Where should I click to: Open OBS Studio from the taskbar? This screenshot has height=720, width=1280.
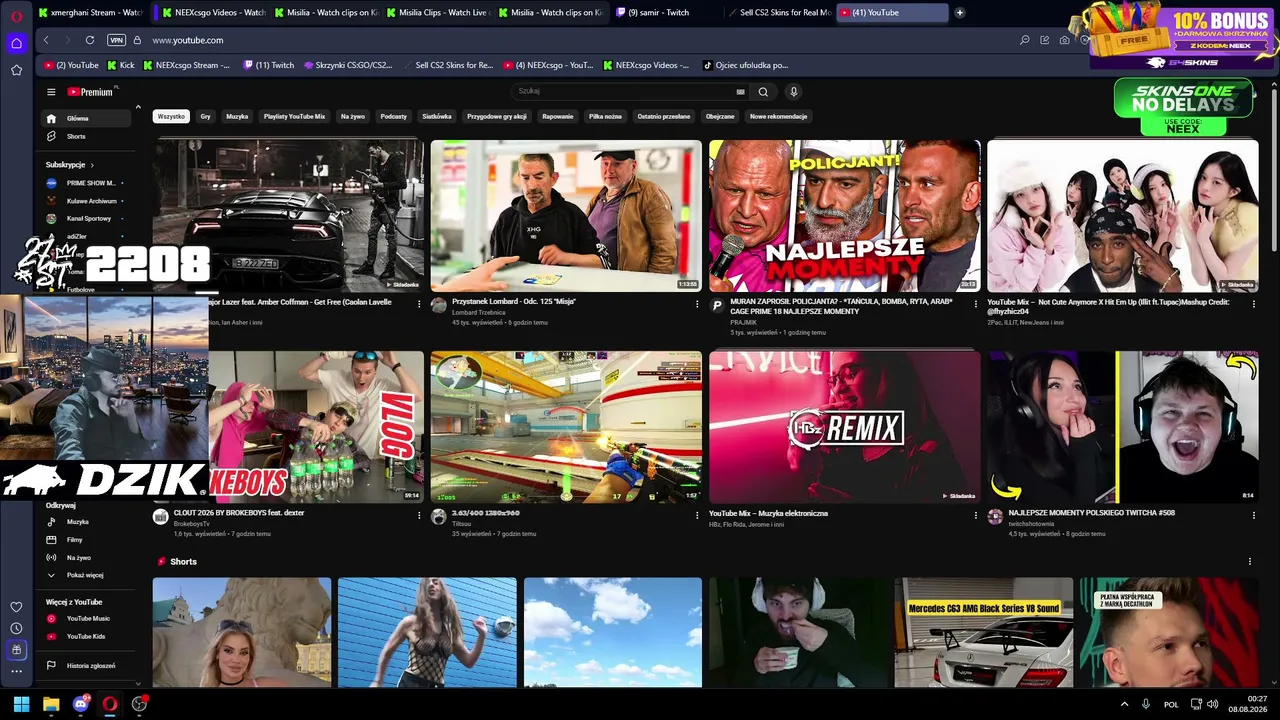139,704
